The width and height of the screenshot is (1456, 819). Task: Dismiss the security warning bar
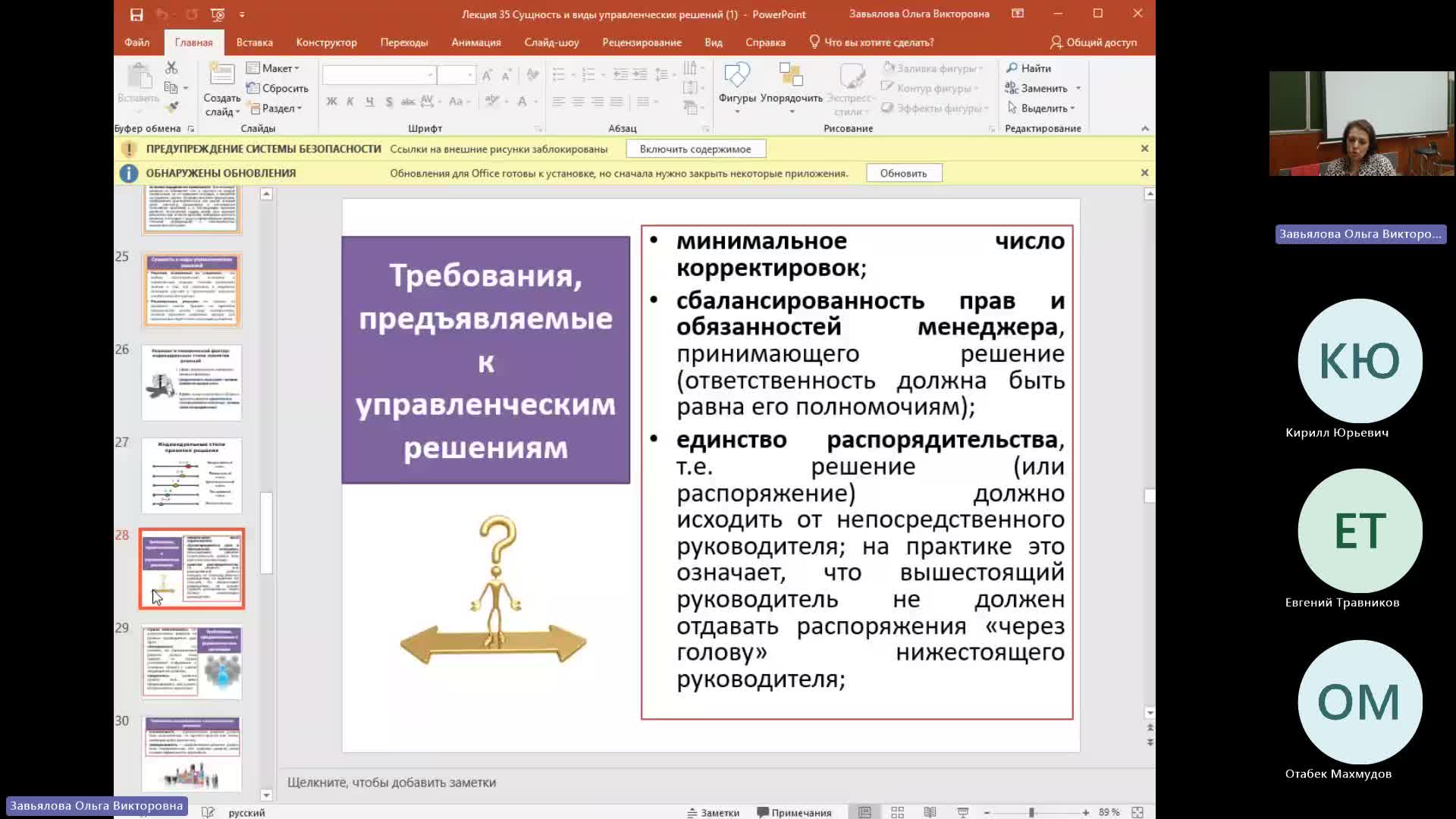click(1144, 149)
